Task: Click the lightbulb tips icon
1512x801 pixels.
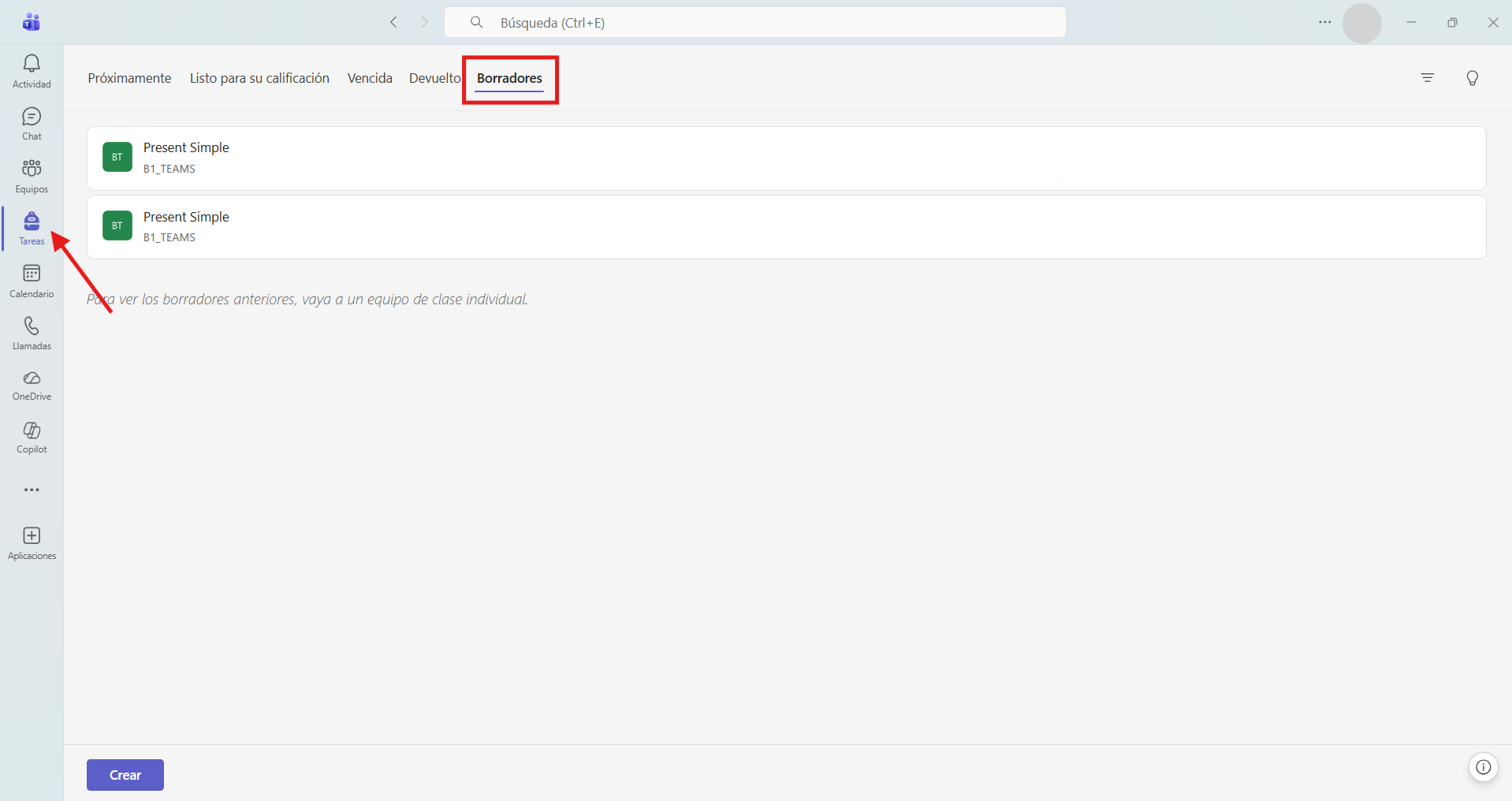Action: coord(1472,77)
